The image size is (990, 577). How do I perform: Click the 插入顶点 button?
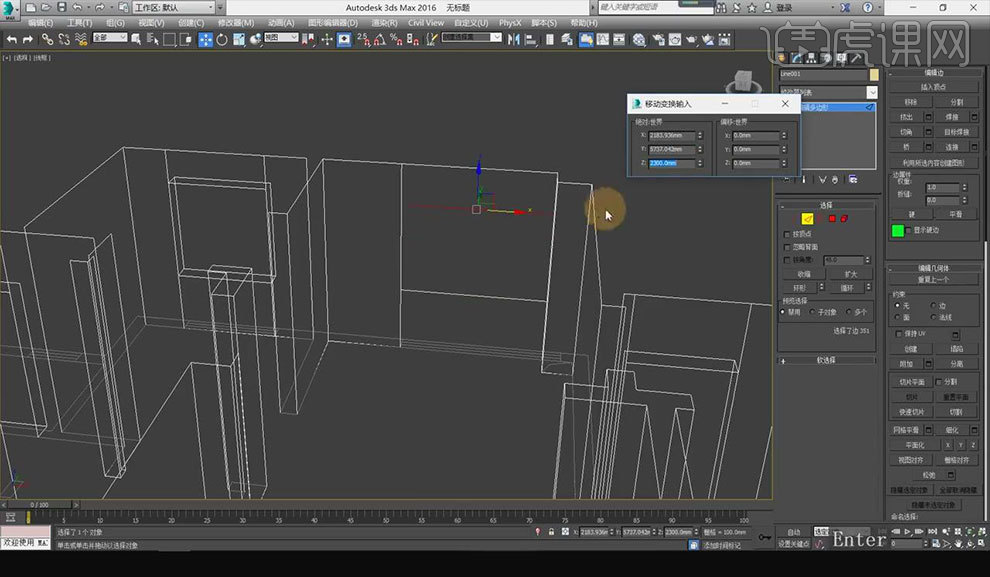click(934, 87)
